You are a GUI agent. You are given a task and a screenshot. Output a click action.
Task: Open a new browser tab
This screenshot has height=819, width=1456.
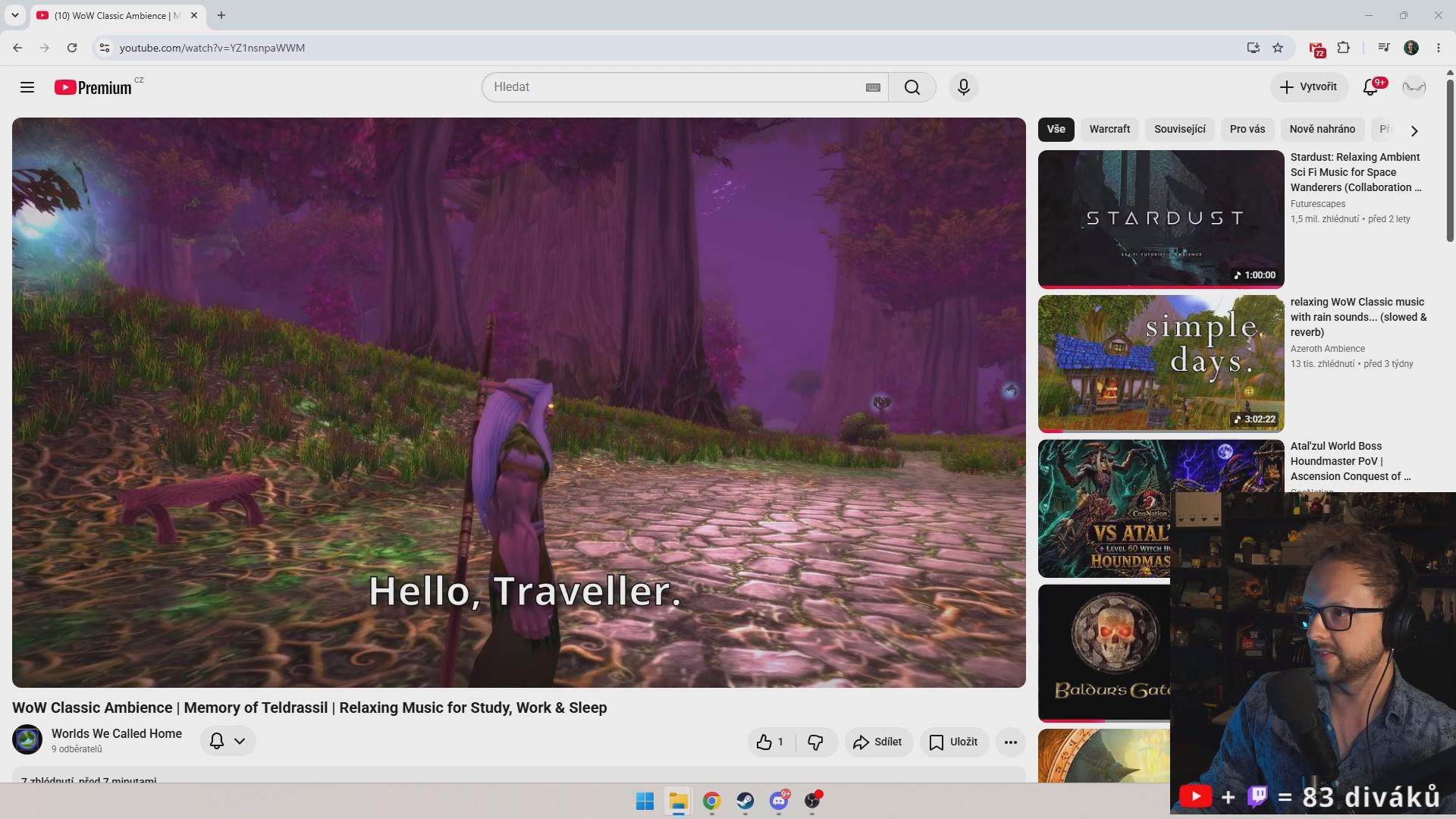coord(221,15)
